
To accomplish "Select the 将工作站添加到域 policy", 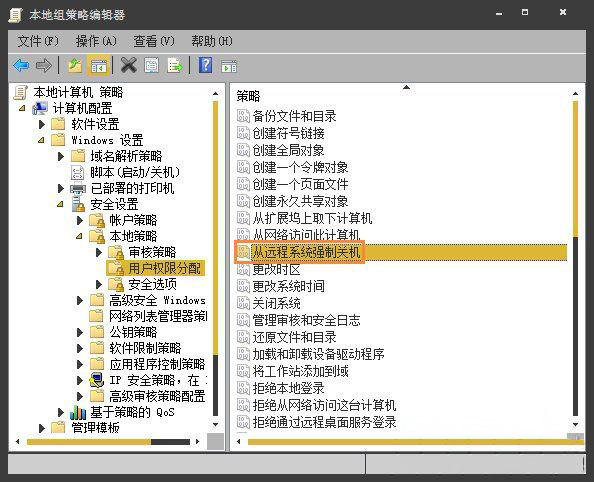I will [300, 371].
